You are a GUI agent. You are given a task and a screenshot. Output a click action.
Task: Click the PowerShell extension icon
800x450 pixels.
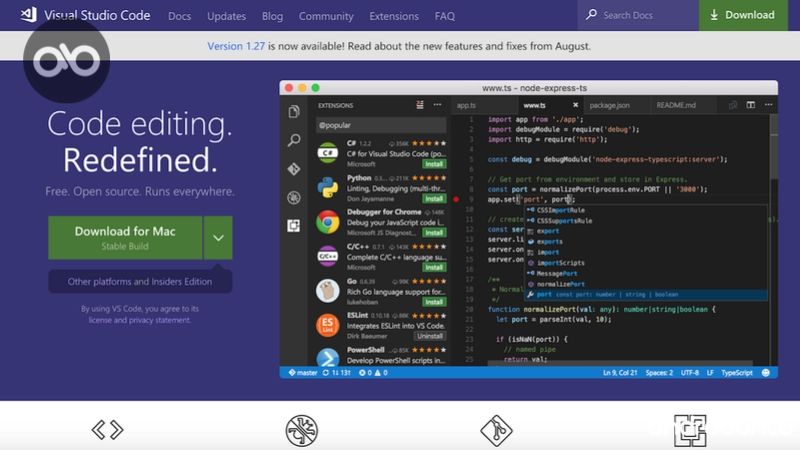328,357
